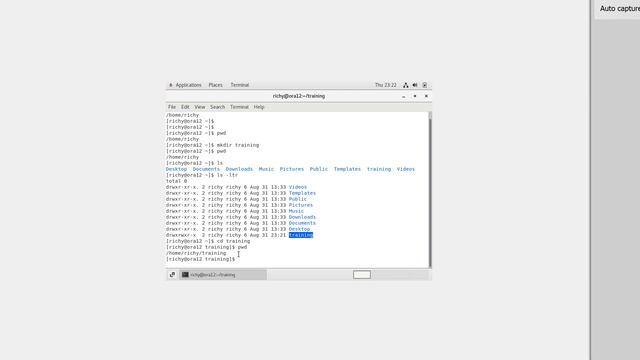Click the power/battery icon in top panel

(424, 85)
